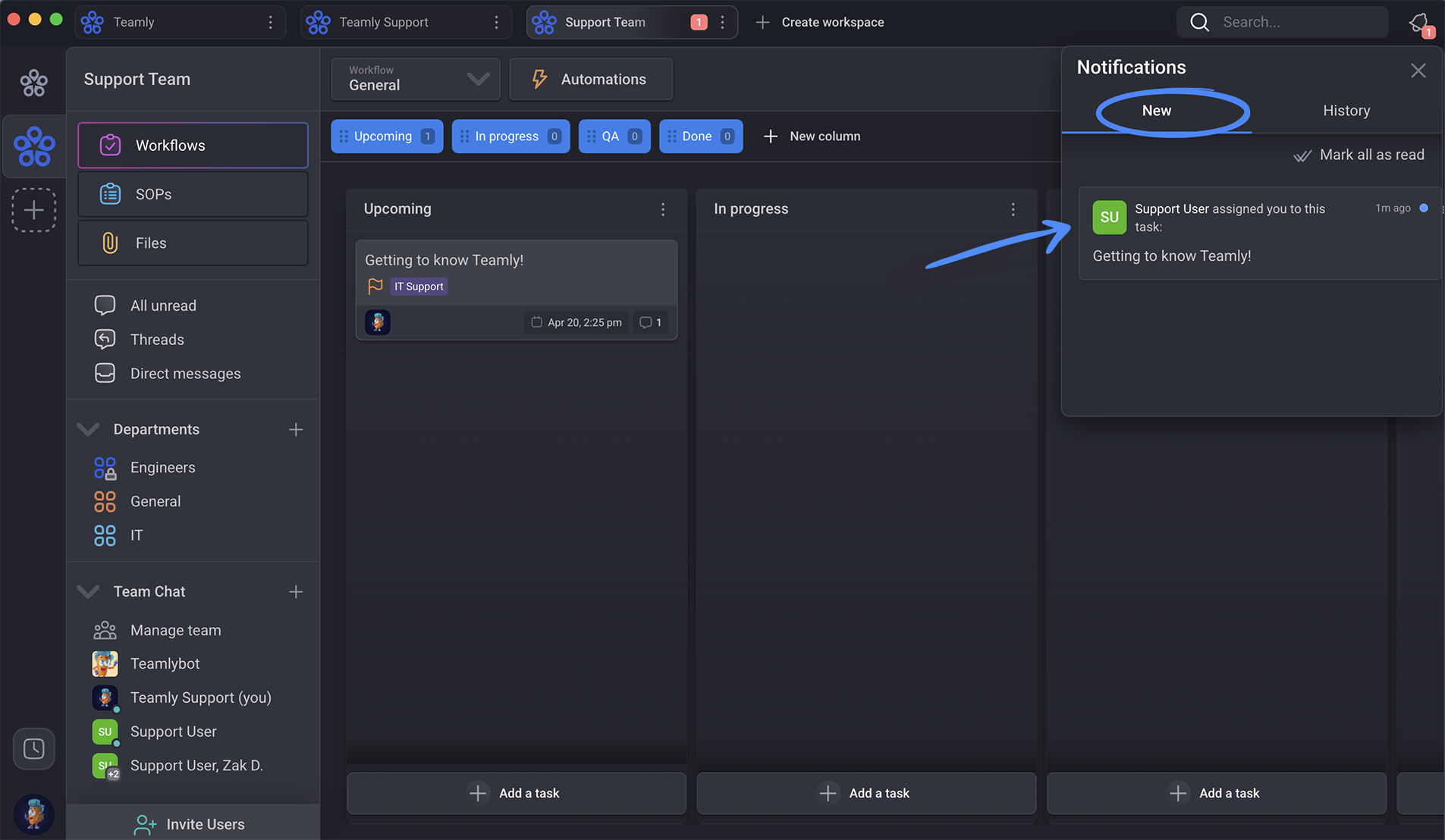Click the Search input field
Screen dimensions: 1445x840
click(1282, 23)
